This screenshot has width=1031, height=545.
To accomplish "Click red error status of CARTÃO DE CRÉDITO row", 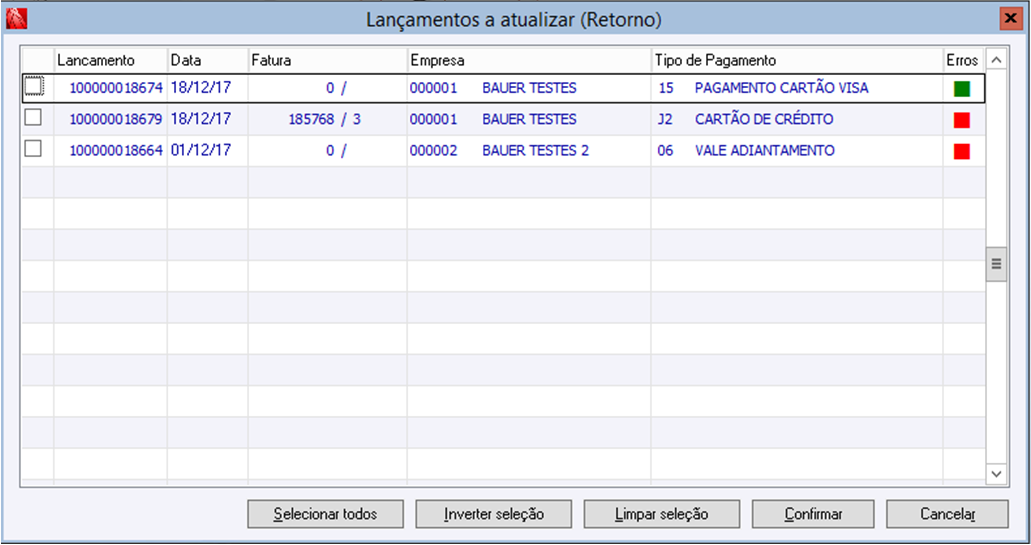I will pos(962,120).
